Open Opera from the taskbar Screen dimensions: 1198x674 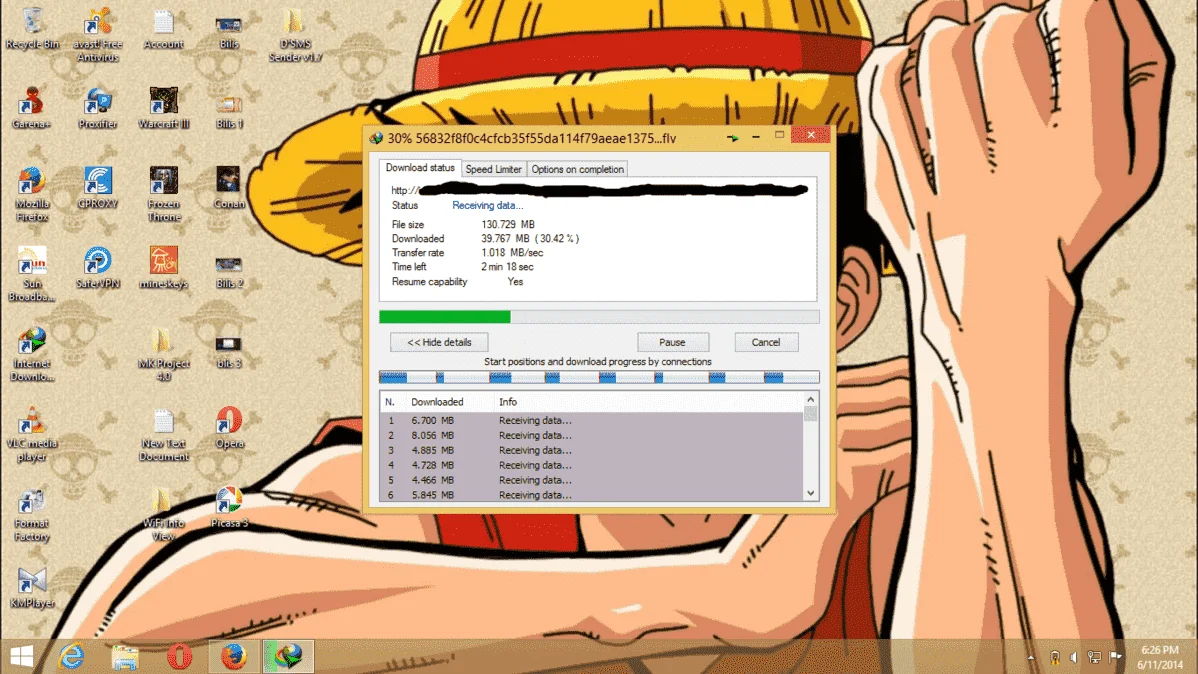[180, 656]
